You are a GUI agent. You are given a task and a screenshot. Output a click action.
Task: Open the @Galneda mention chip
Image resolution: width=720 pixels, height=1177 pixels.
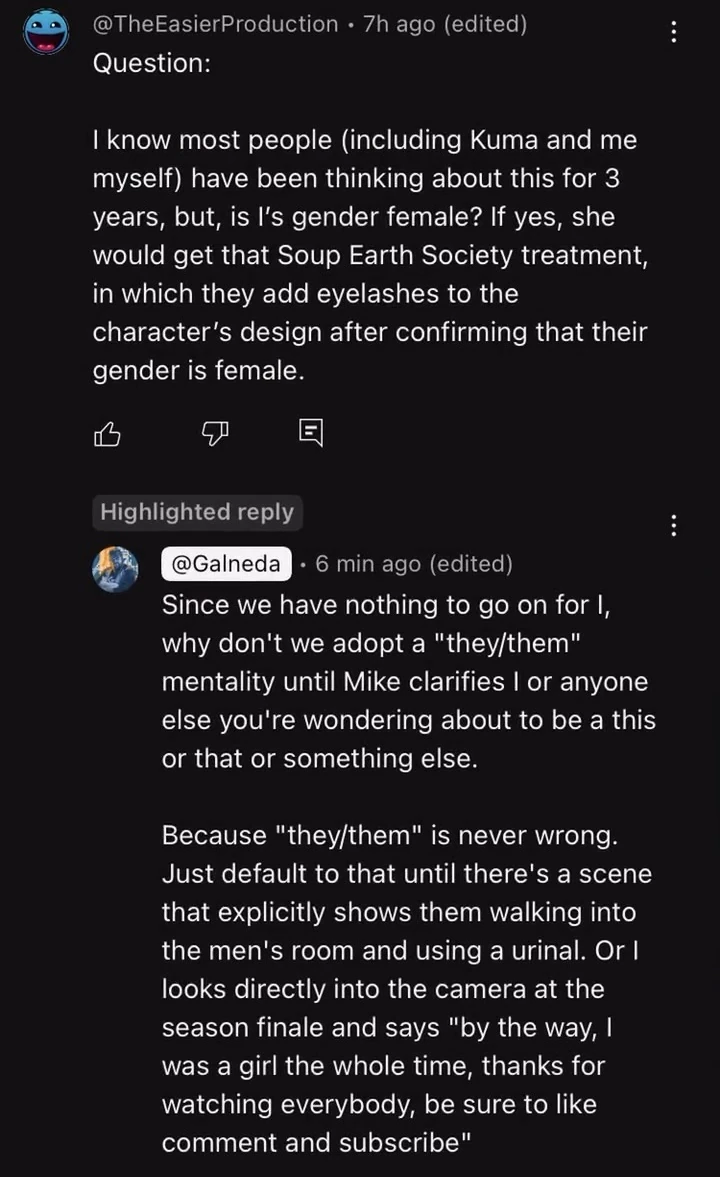click(226, 563)
